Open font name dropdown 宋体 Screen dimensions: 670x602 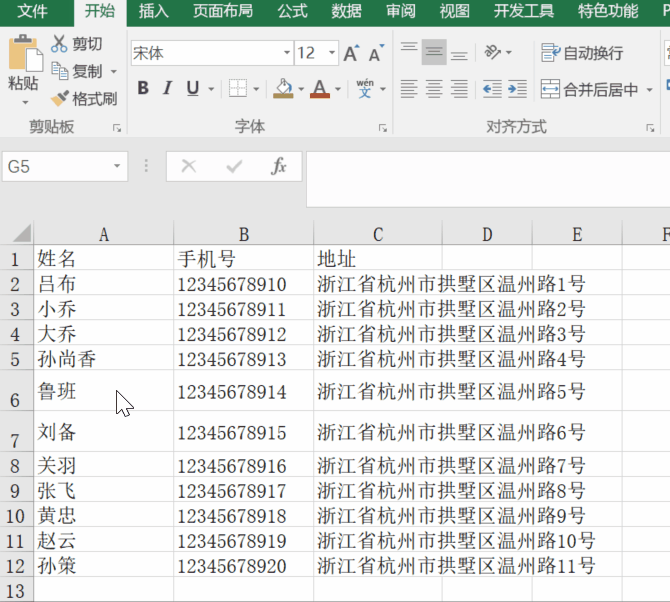click(287, 53)
